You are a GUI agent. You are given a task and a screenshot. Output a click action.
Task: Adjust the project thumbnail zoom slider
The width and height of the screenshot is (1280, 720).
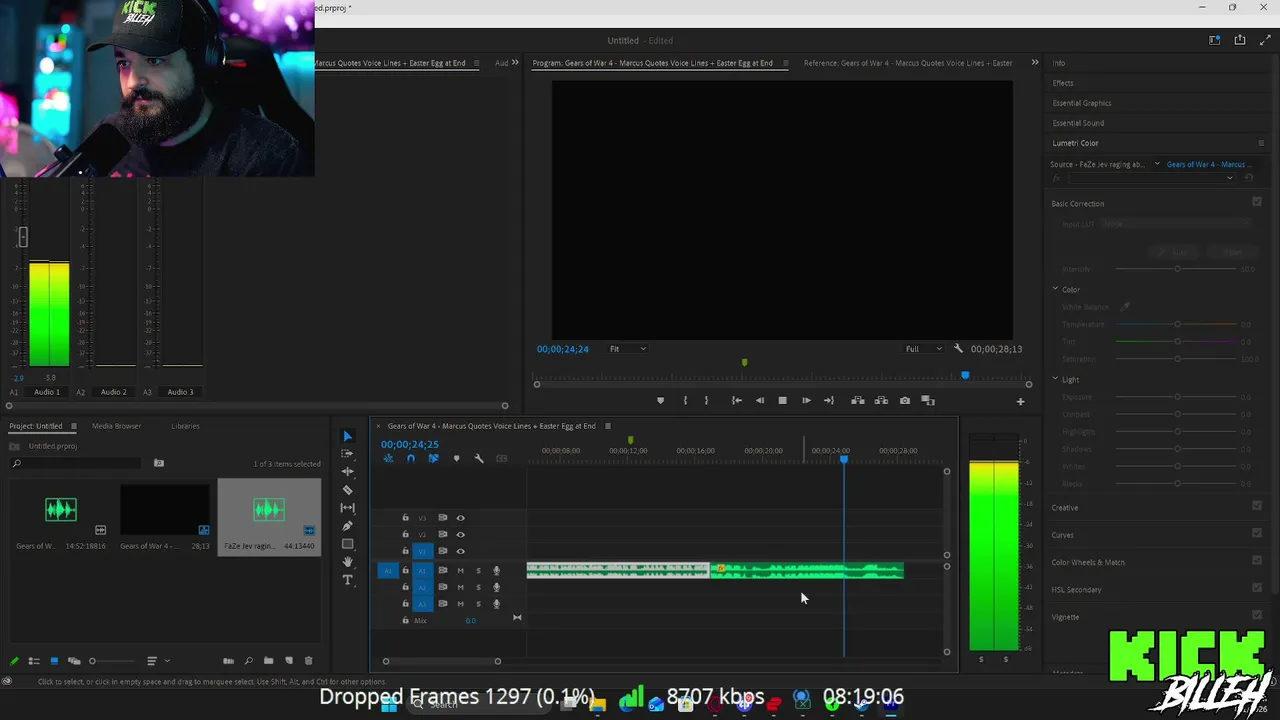tap(112, 661)
